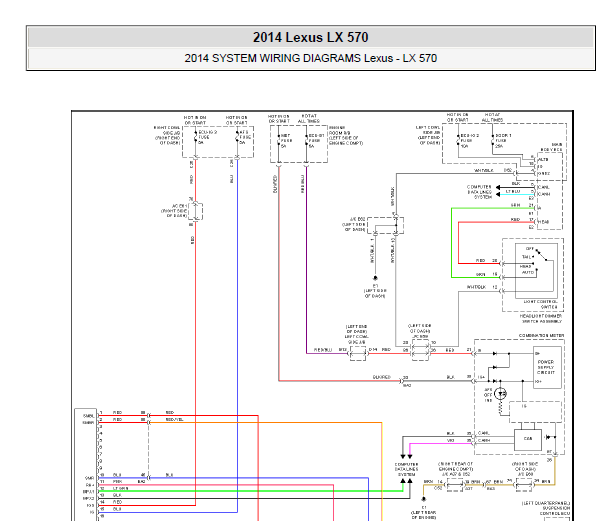Image resolution: width=604 pixels, height=521 pixels.
Task: Click the SMRL terminal label
Action: pyautogui.click(x=88, y=416)
